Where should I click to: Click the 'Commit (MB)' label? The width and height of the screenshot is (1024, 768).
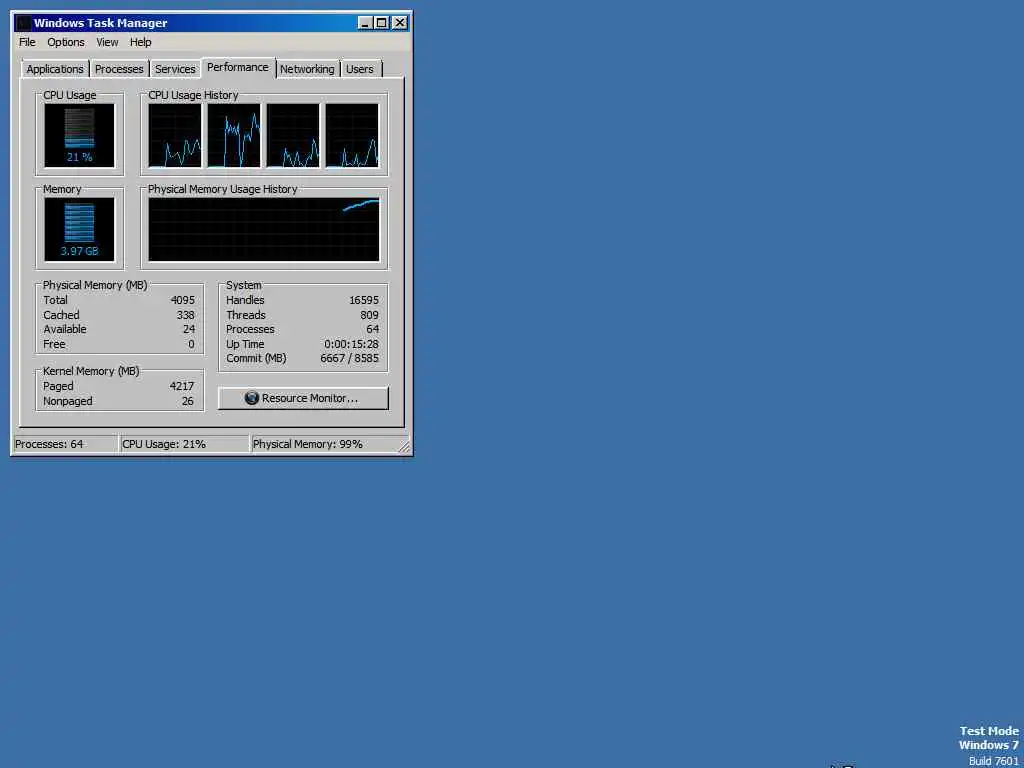pyautogui.click(x=256, y=359)
